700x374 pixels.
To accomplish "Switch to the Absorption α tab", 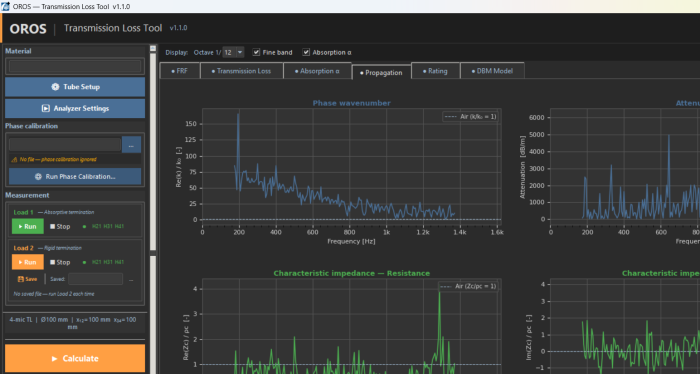I will click(x=317, y=71).
